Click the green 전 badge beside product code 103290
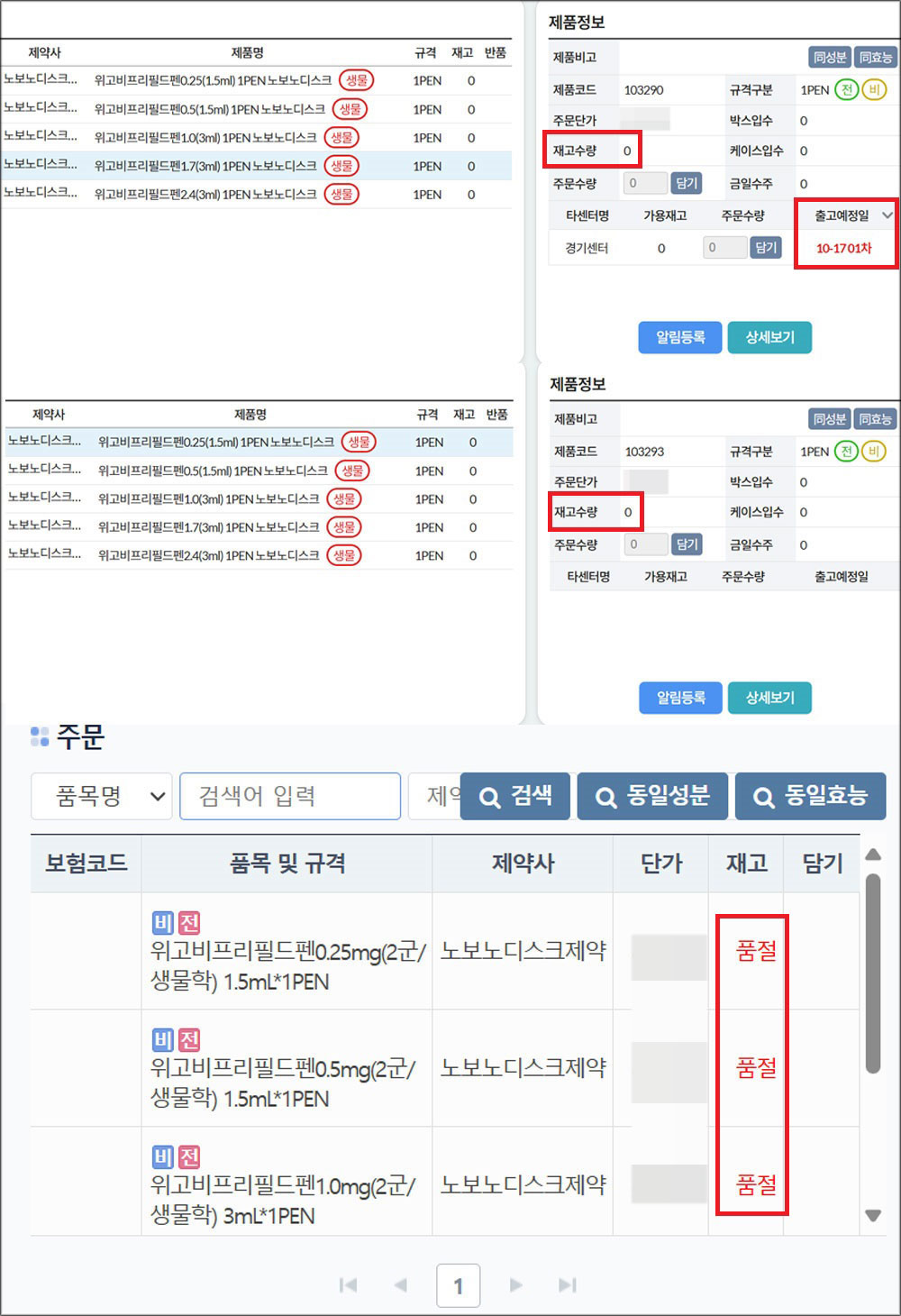This screenshot has width=901, height=1316. (x=846, y=90)
